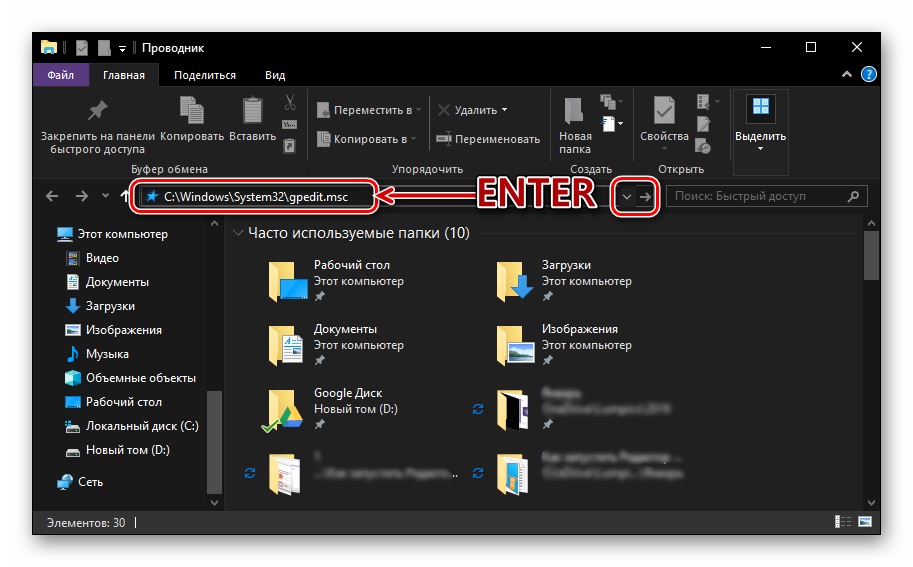Click the Help question mark icon
Image resolution: width=913 pixels, height=567 pixels.
pyautogui.click(x=869, y=75)
